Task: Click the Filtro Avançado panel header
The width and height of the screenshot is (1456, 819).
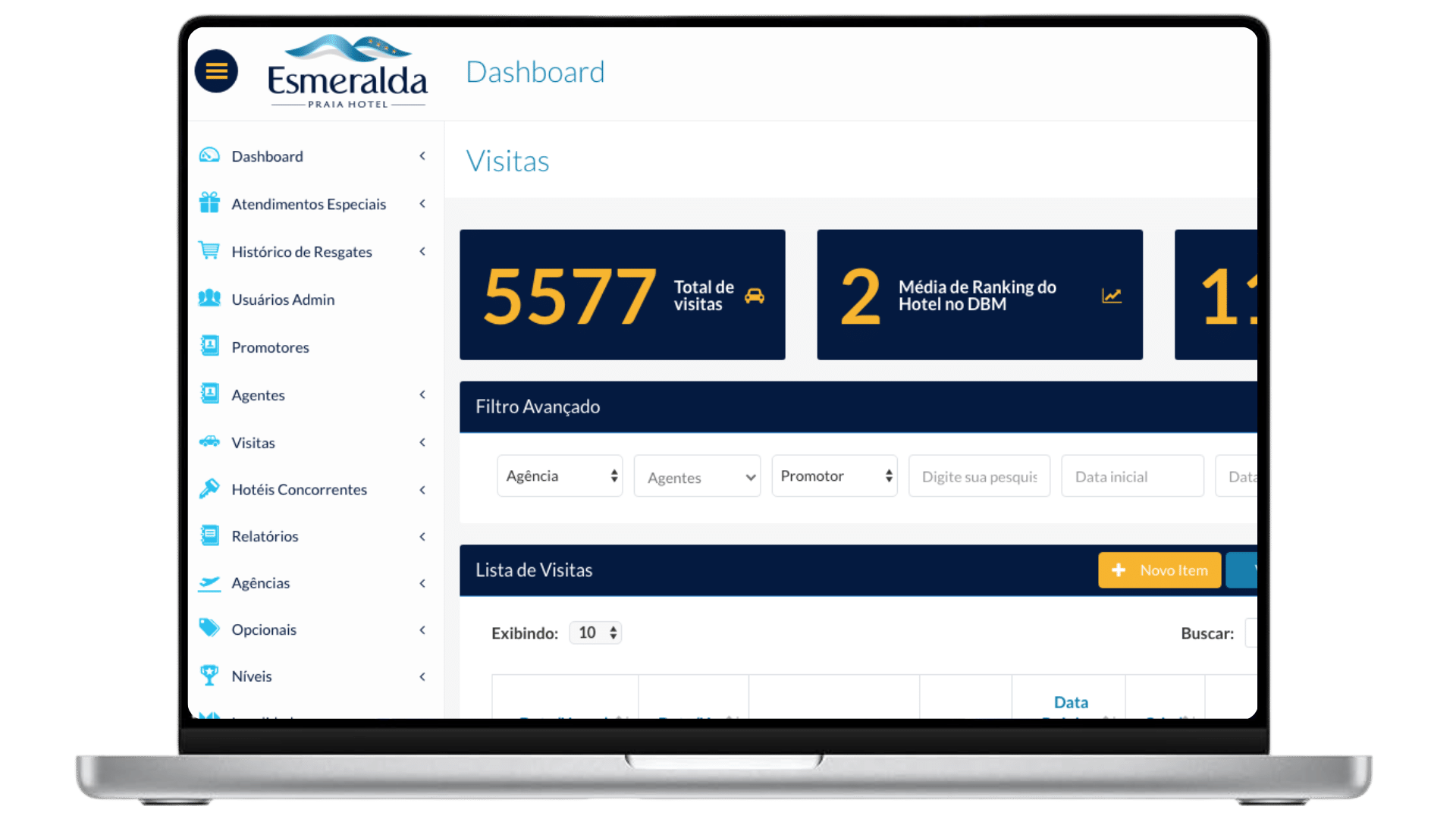Action: coord(858,406)
